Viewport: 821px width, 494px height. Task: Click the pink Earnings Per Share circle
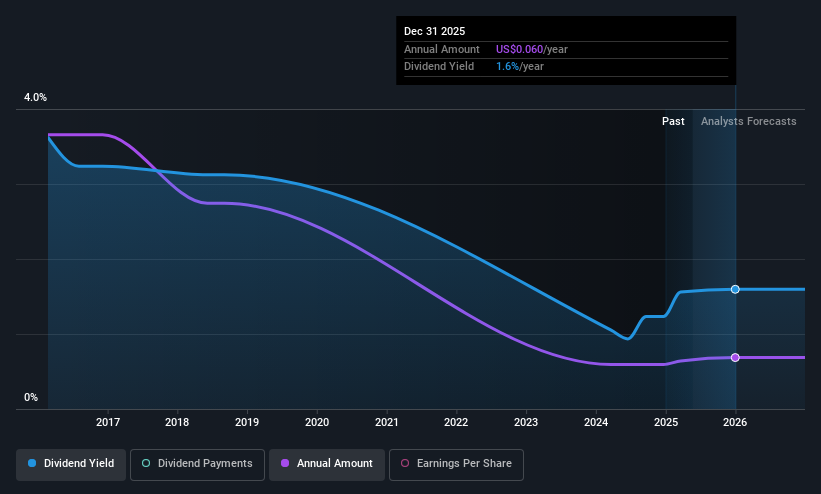tap(405, 463)
